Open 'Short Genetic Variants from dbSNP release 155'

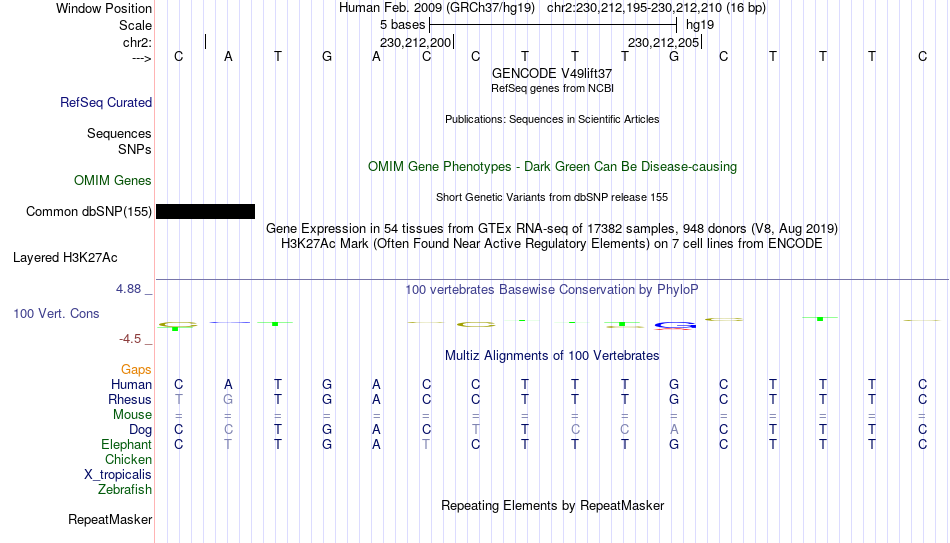pyautogui.click(x=552, y=198)
